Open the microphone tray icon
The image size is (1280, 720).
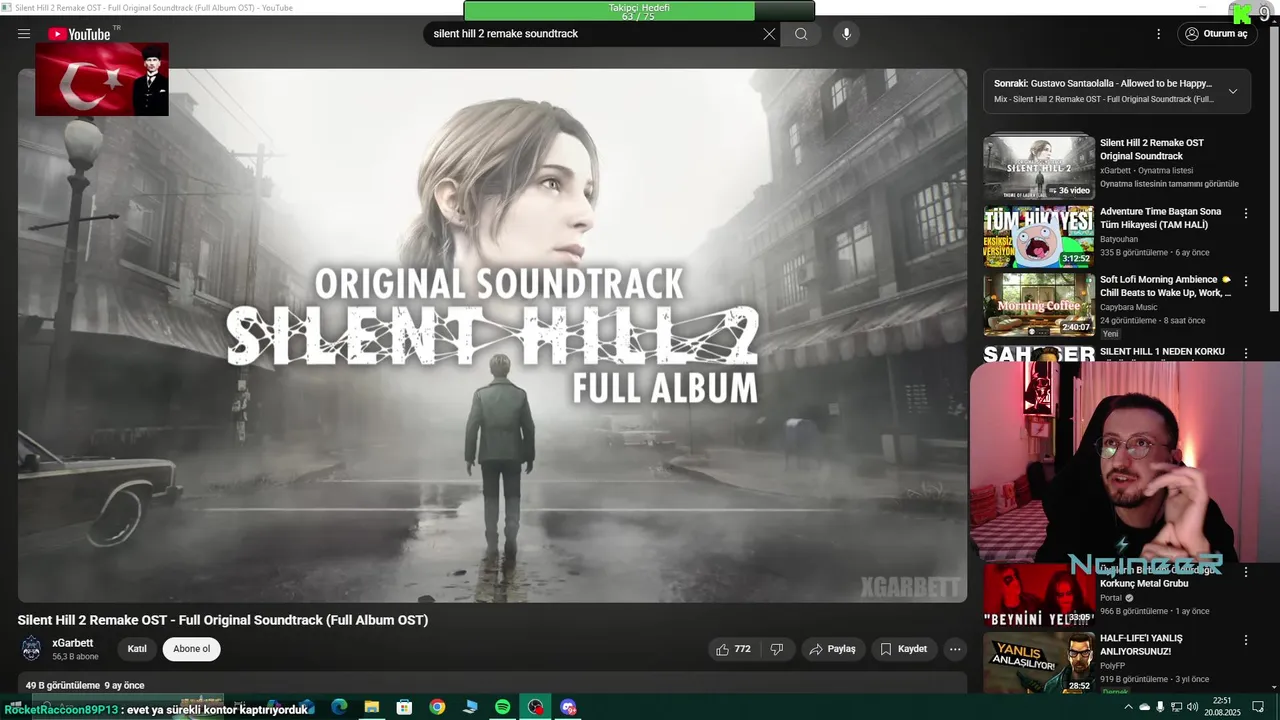(1160, 707)
